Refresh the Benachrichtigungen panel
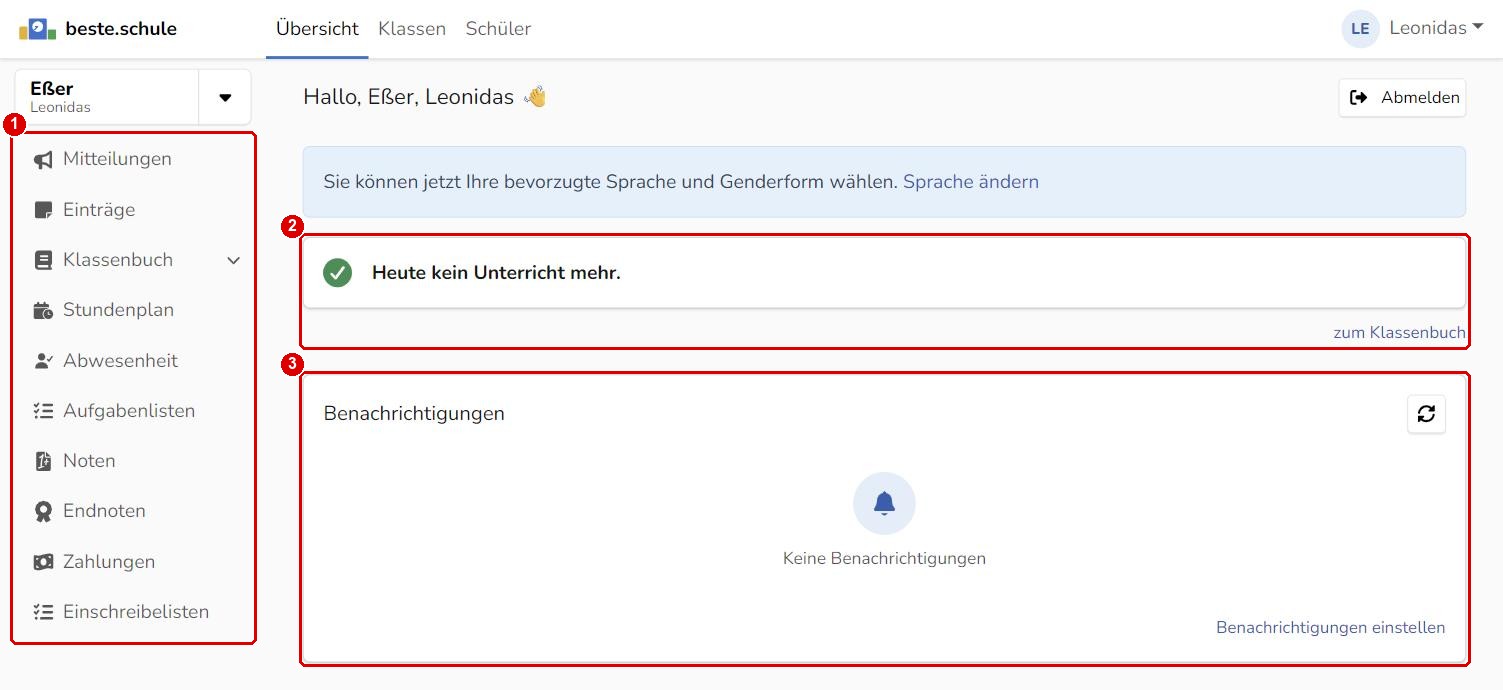 point(1426,413)
